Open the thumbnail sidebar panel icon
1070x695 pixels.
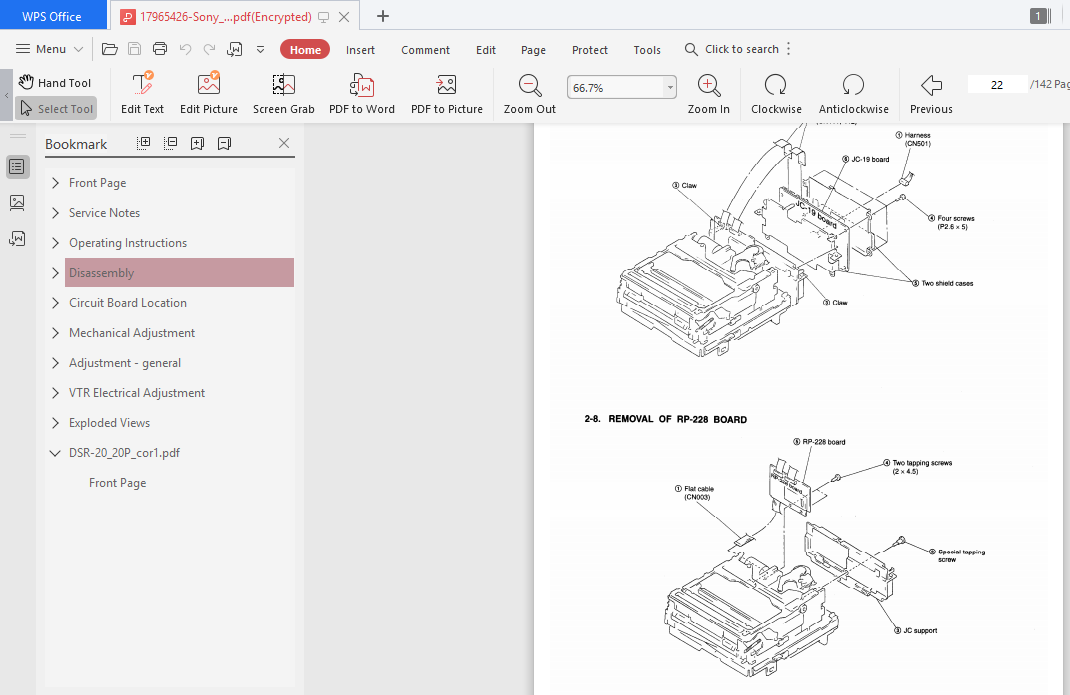[17, 203]
